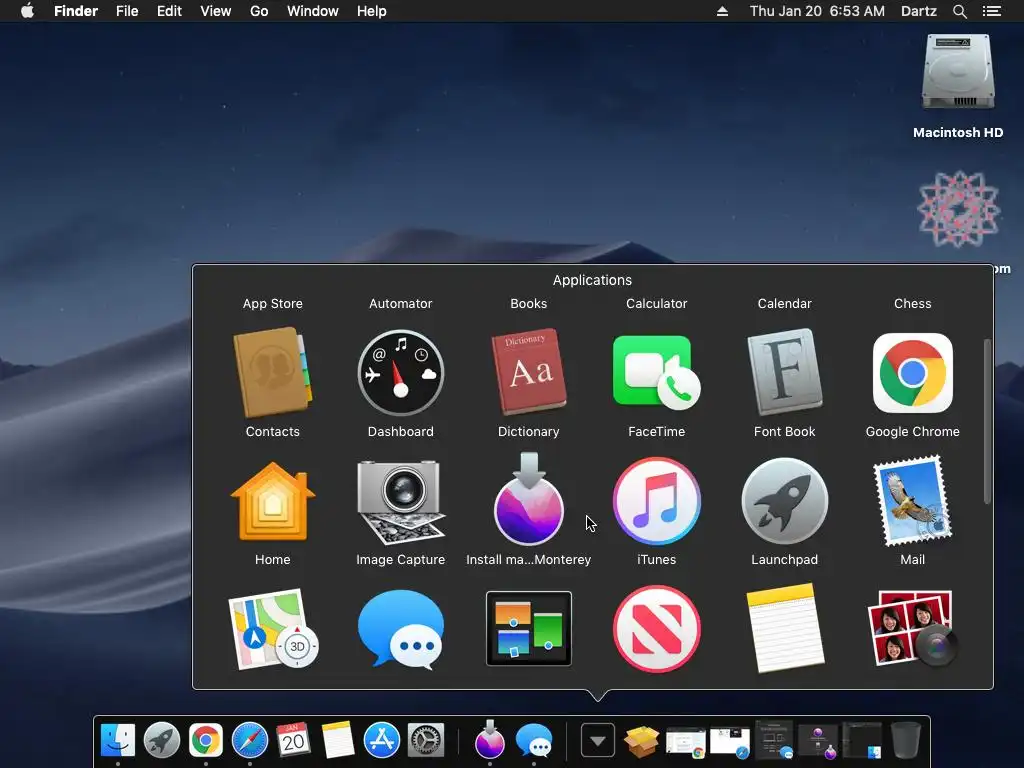Screen dimensions: 1024x768
Task: Launch FaceTime from the Applications stack
Action: tap(656, 373)
